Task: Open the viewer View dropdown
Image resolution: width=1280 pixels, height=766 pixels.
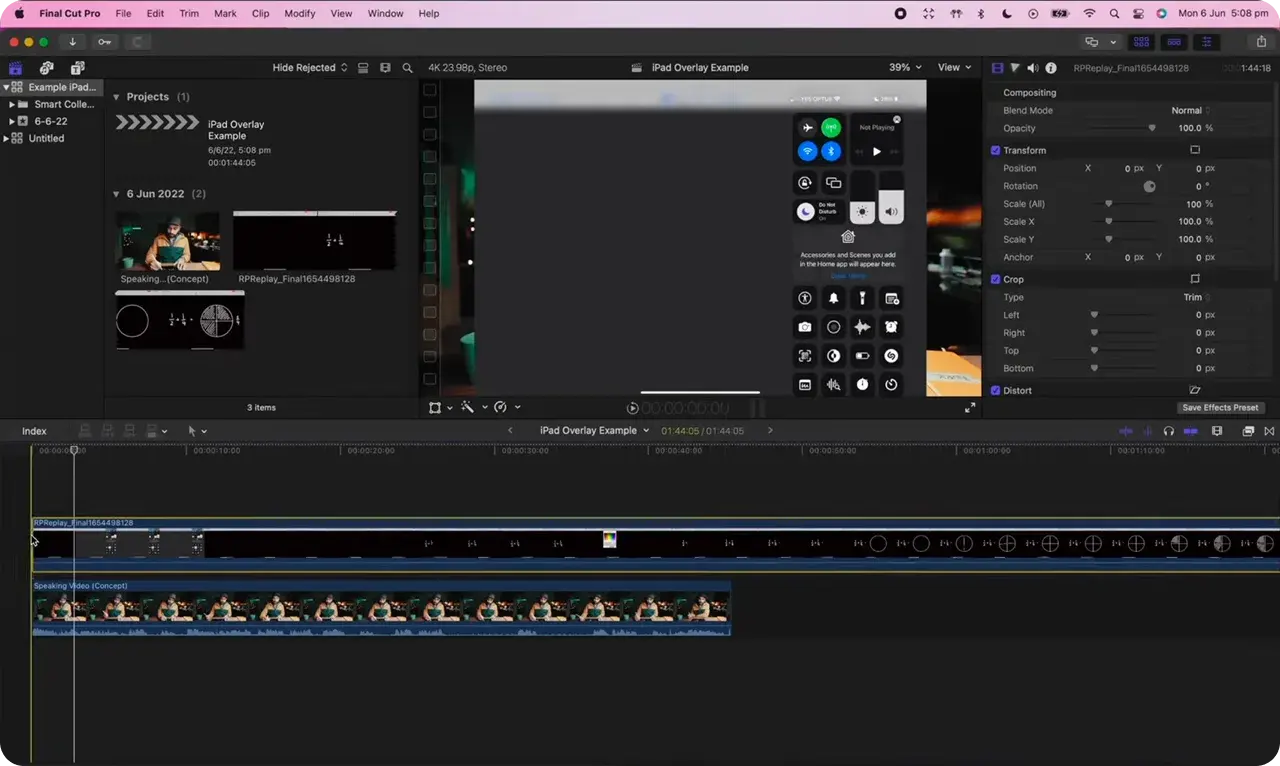Action: (954, 68)
